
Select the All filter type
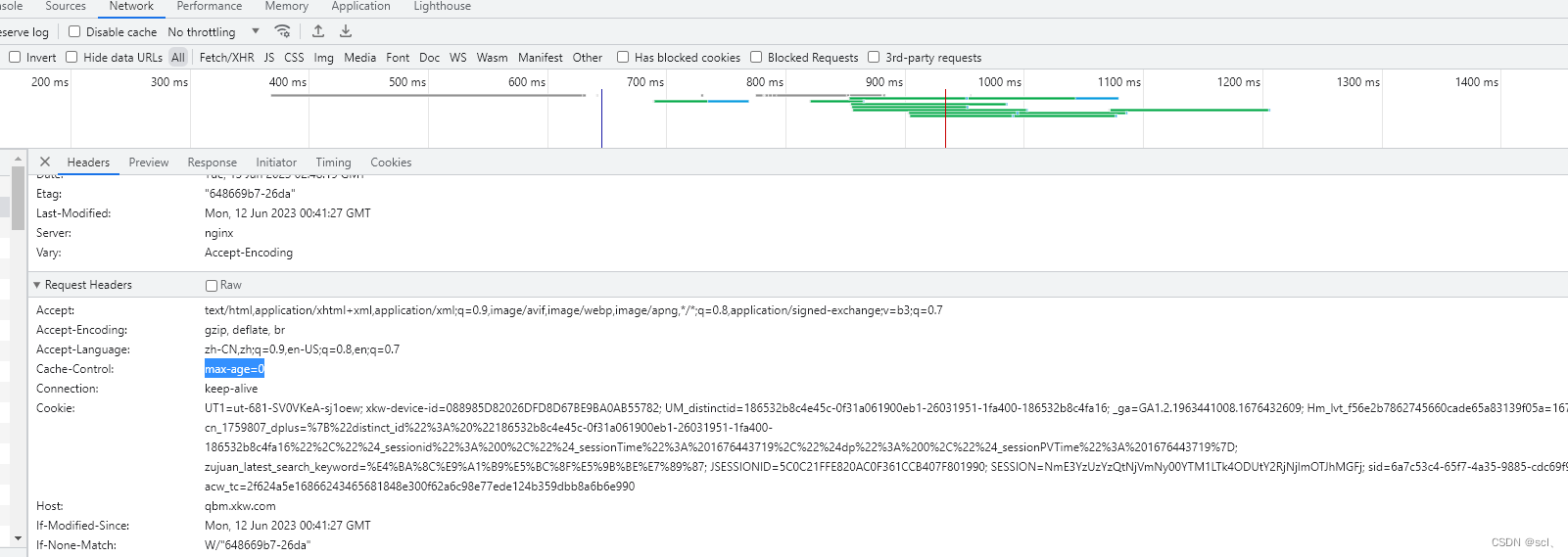[178, 58]
